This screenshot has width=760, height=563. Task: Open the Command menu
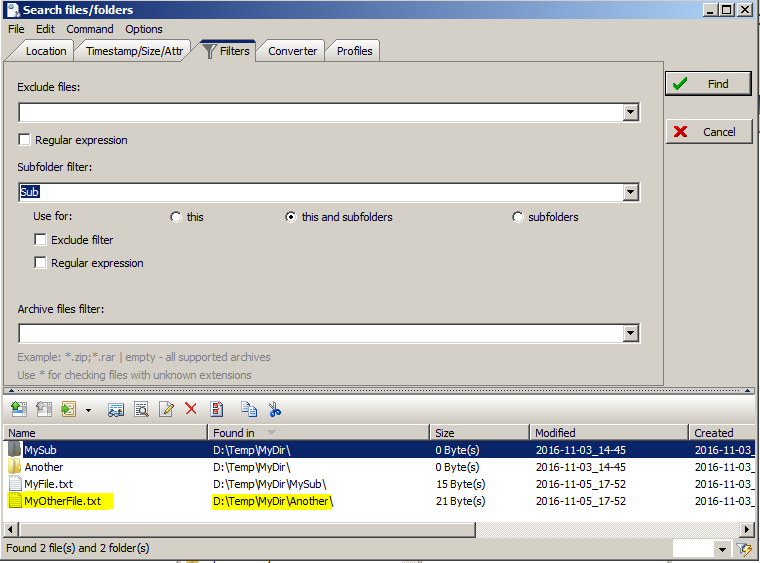click(90, 29)
